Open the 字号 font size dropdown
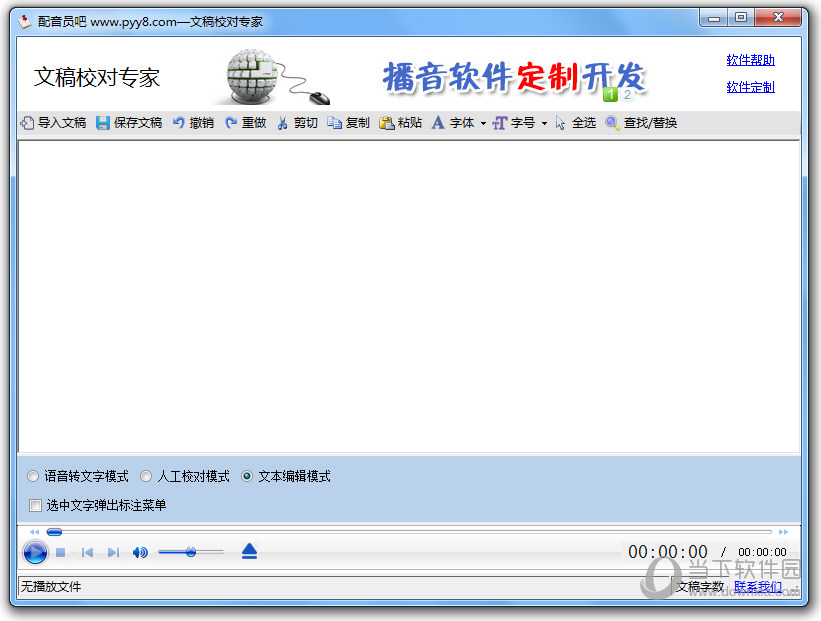This screenshot has height=621, width=821. [520, 123]
